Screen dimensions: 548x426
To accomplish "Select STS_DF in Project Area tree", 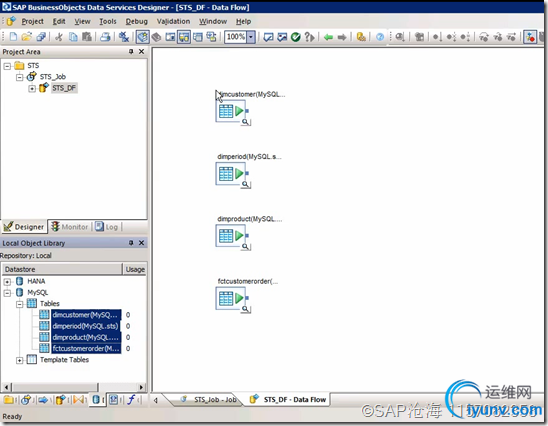I will pyautogui.click(x=64, y=88).
